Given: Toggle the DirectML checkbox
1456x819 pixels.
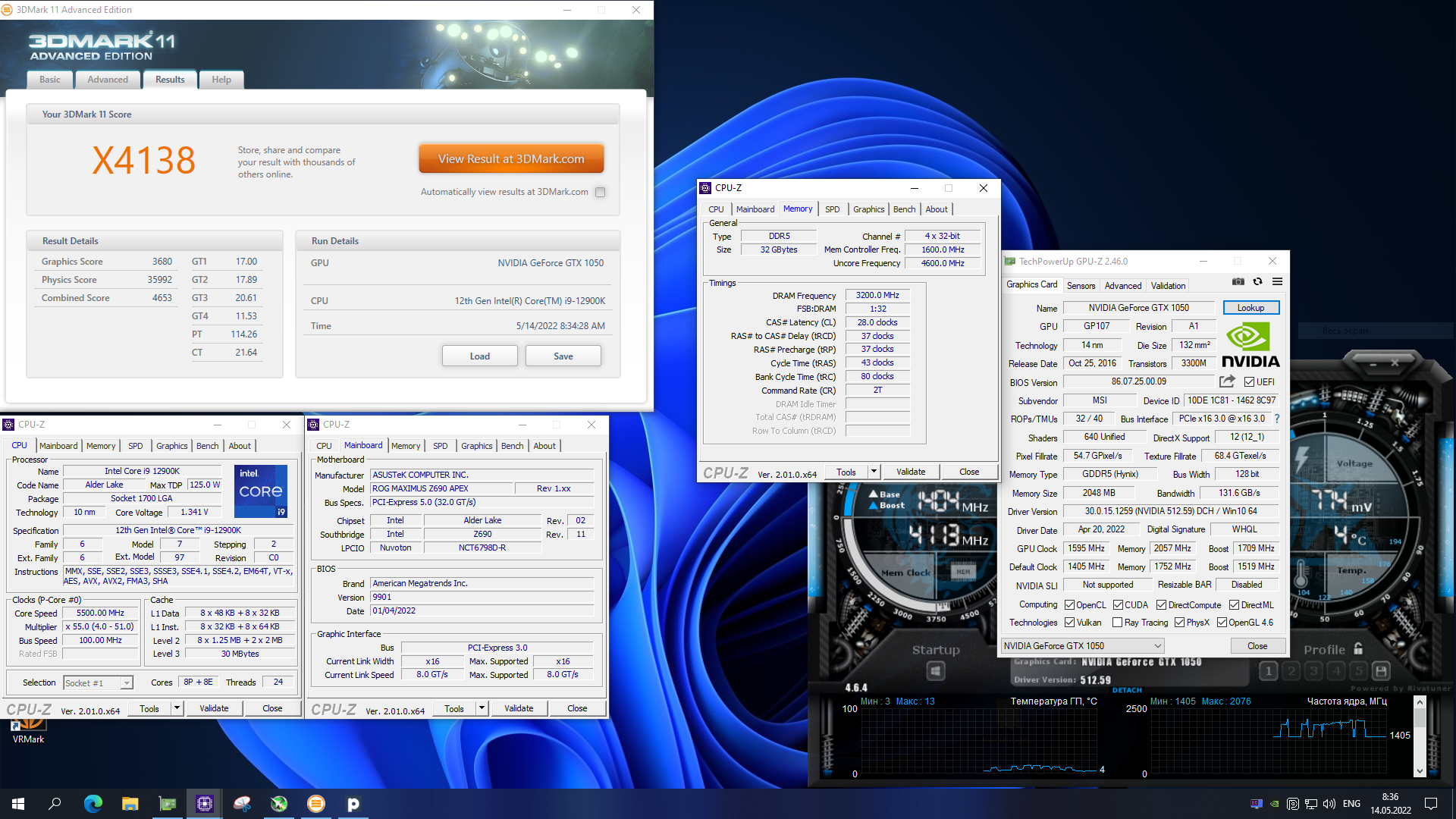Looking at the screenshot, I should [x=1234, y=605].
